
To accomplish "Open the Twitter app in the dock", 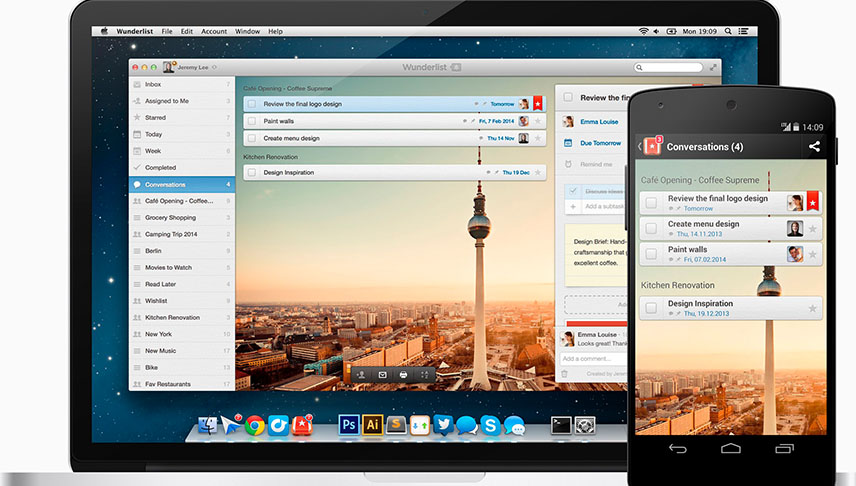I will pos(443,424).
